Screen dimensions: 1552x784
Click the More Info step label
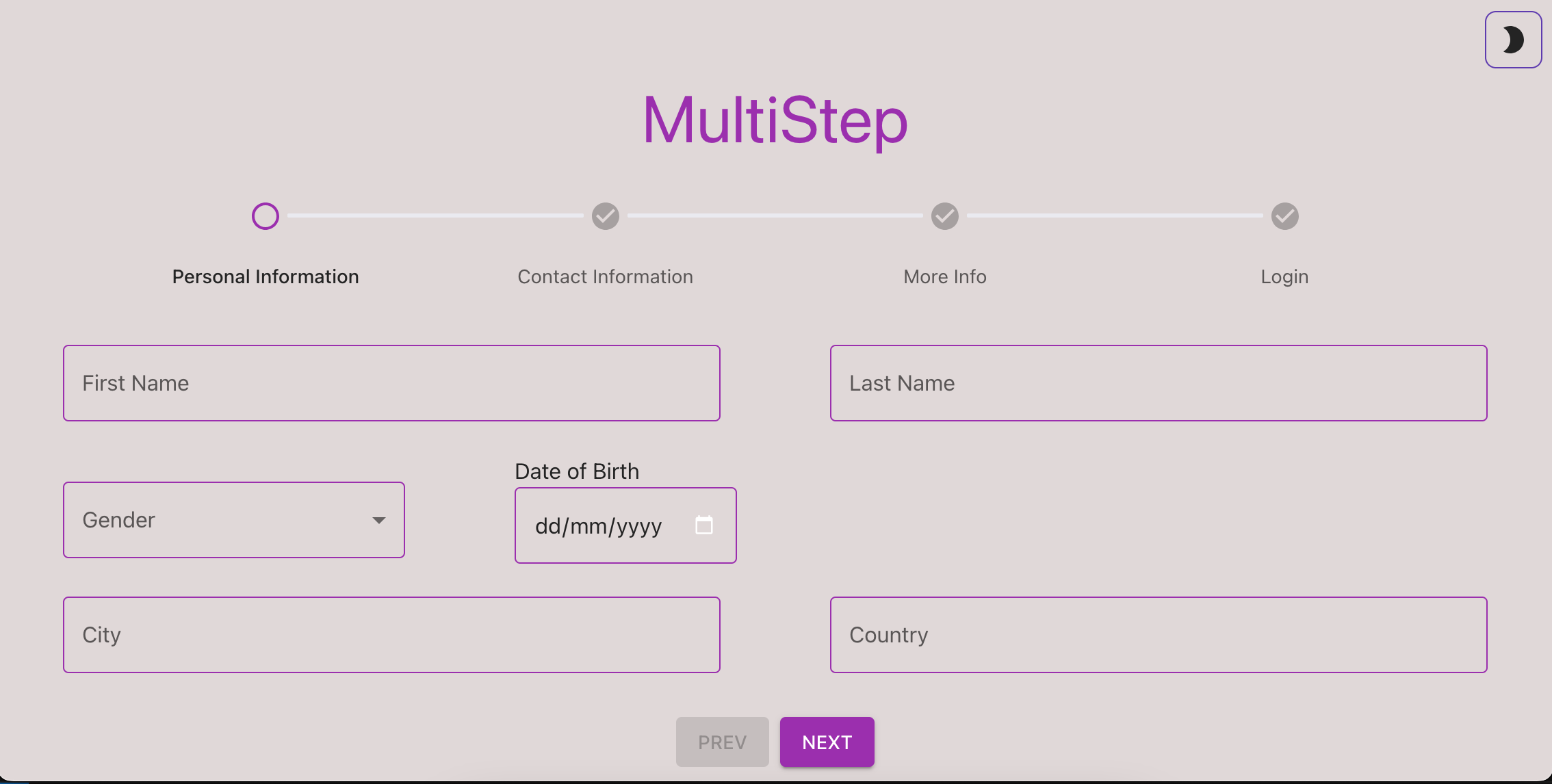point(945,276)
